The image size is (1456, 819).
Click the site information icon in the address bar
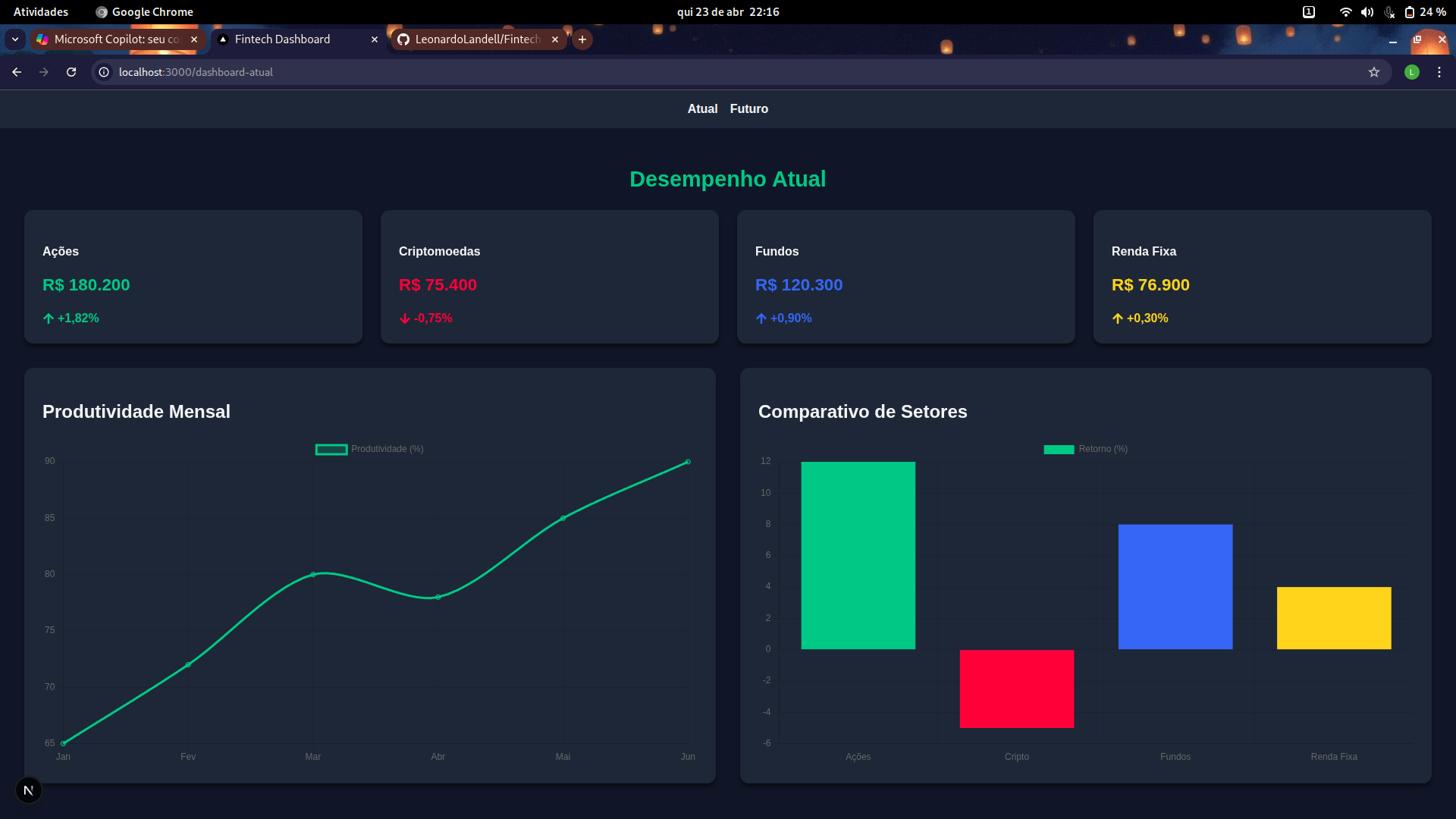[x=104, y=72]
